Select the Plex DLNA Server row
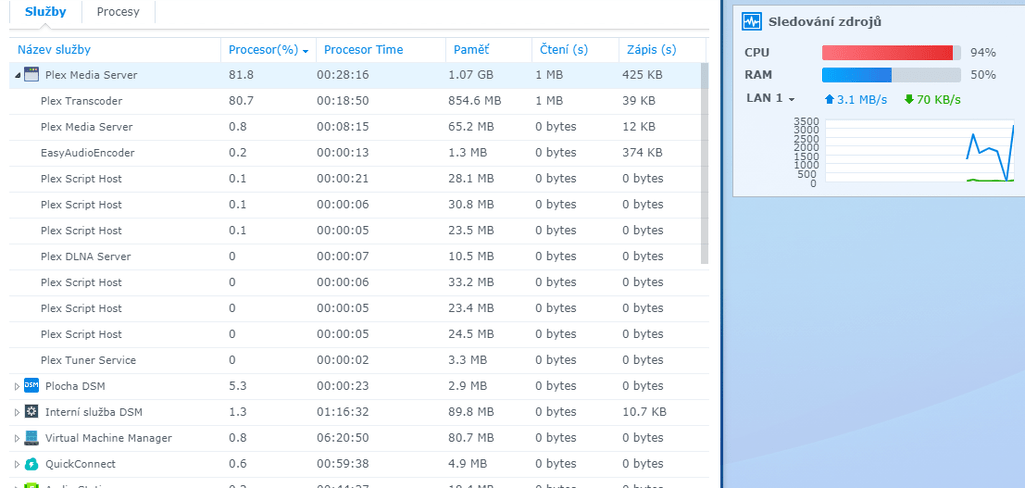 pos(358,257)
